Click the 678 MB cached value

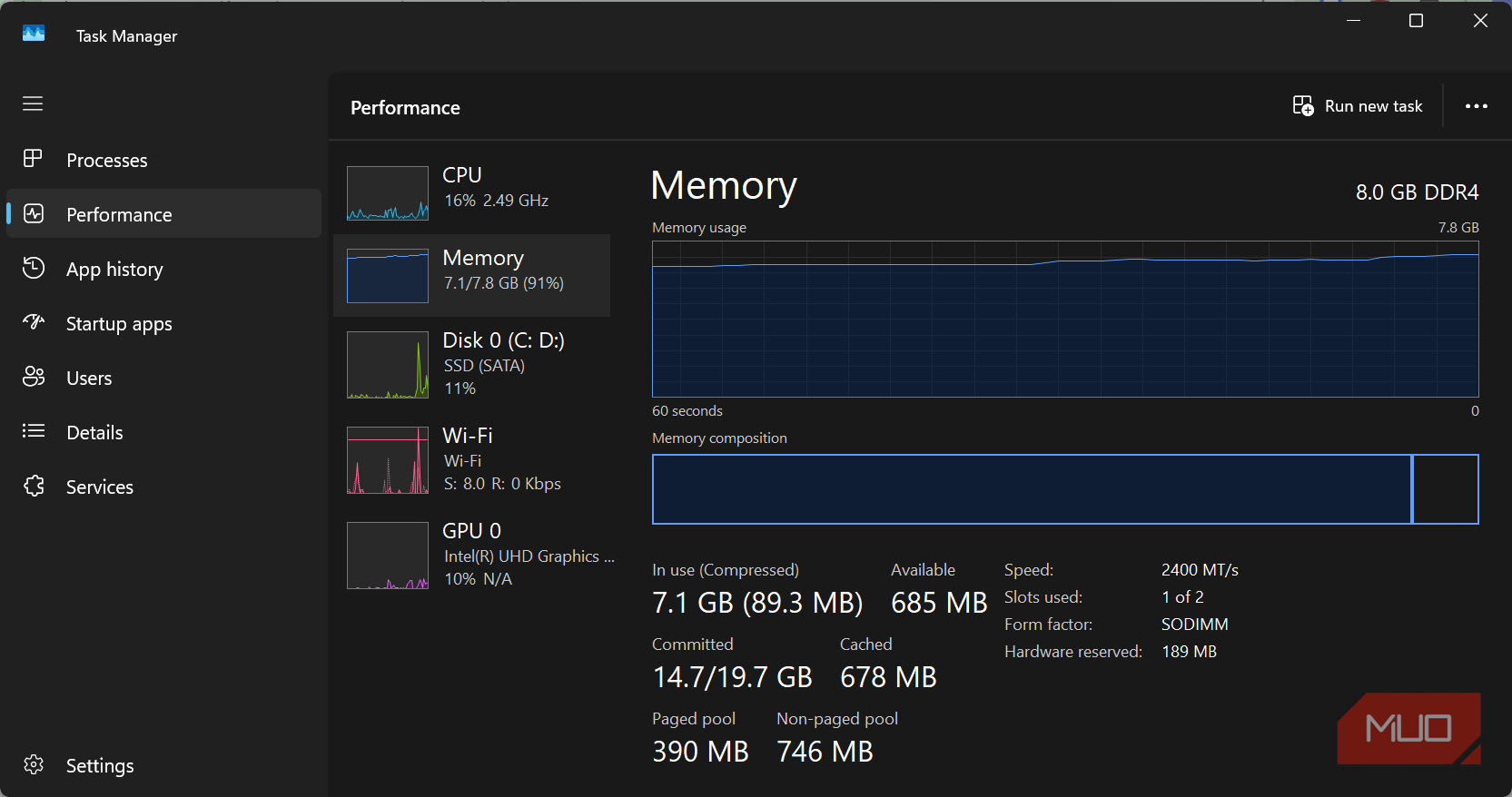point(888,677)
